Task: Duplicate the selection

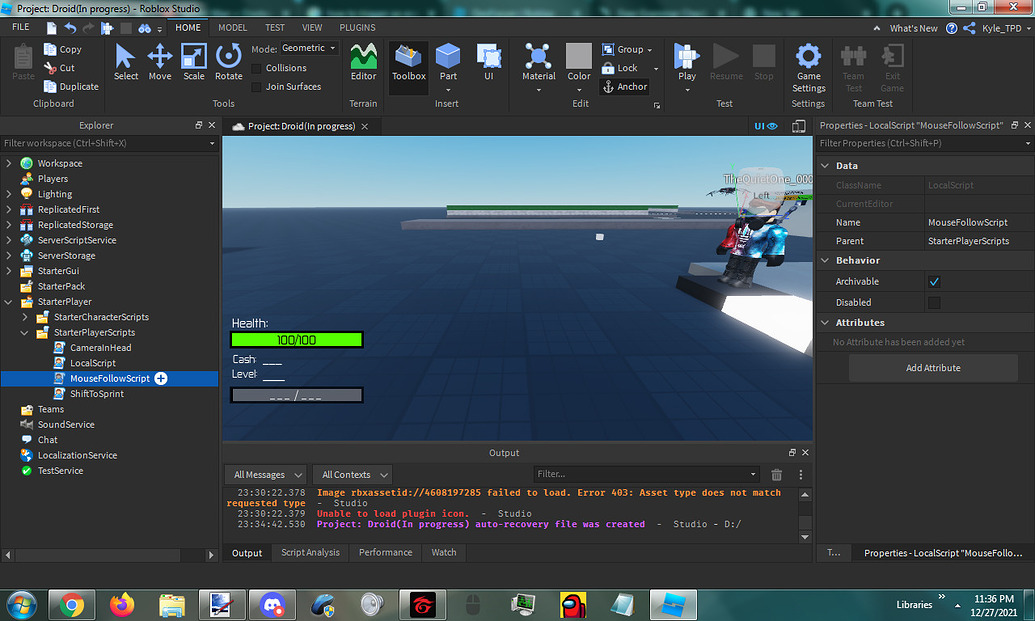Action: 71,86
